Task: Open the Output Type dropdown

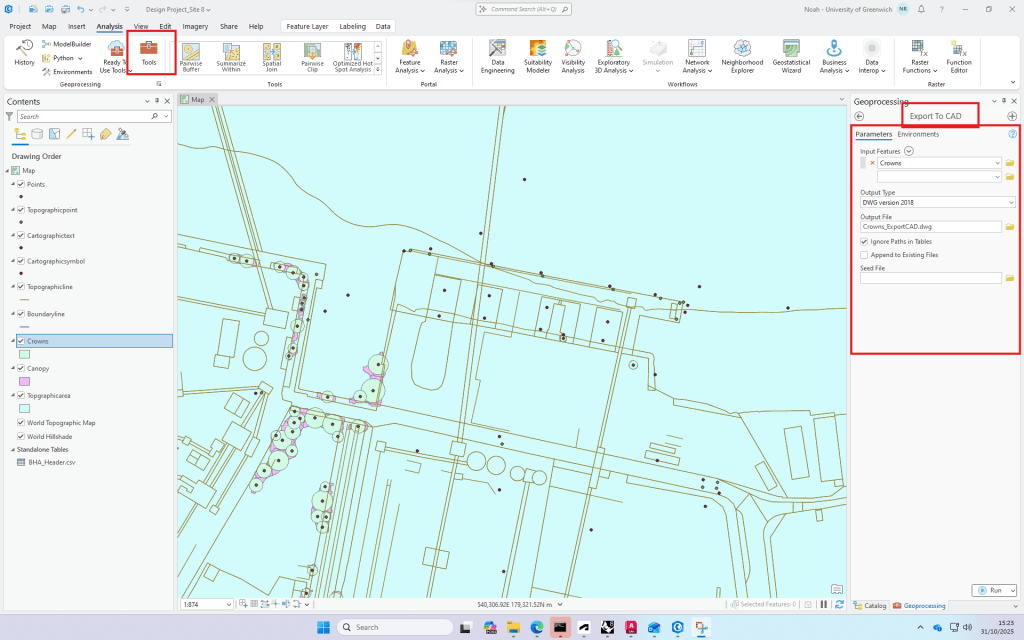Action: [x=937, y=202]
